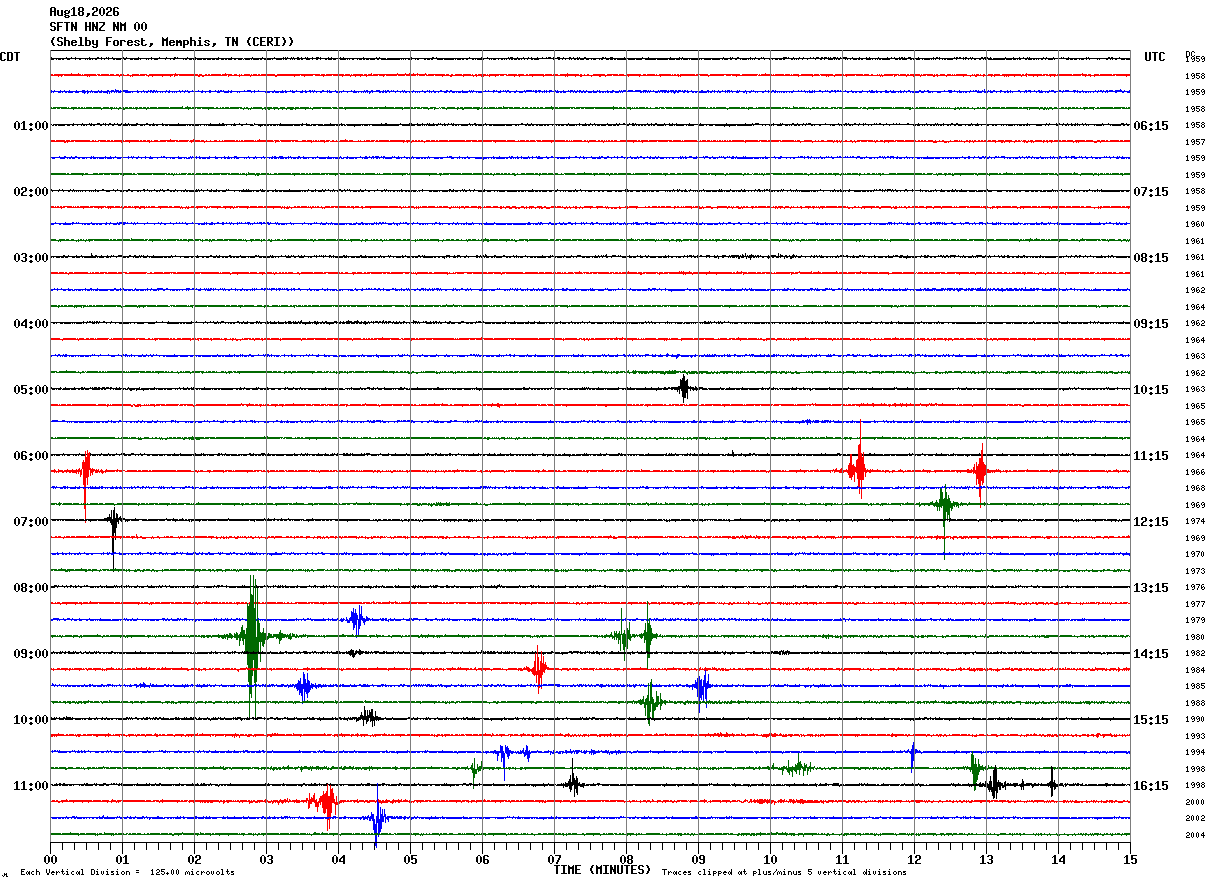Viewport: 1210px width, 886px height.
Task: Click the largest green seismic burst before minute 03
Action: (x=252, y=637)
